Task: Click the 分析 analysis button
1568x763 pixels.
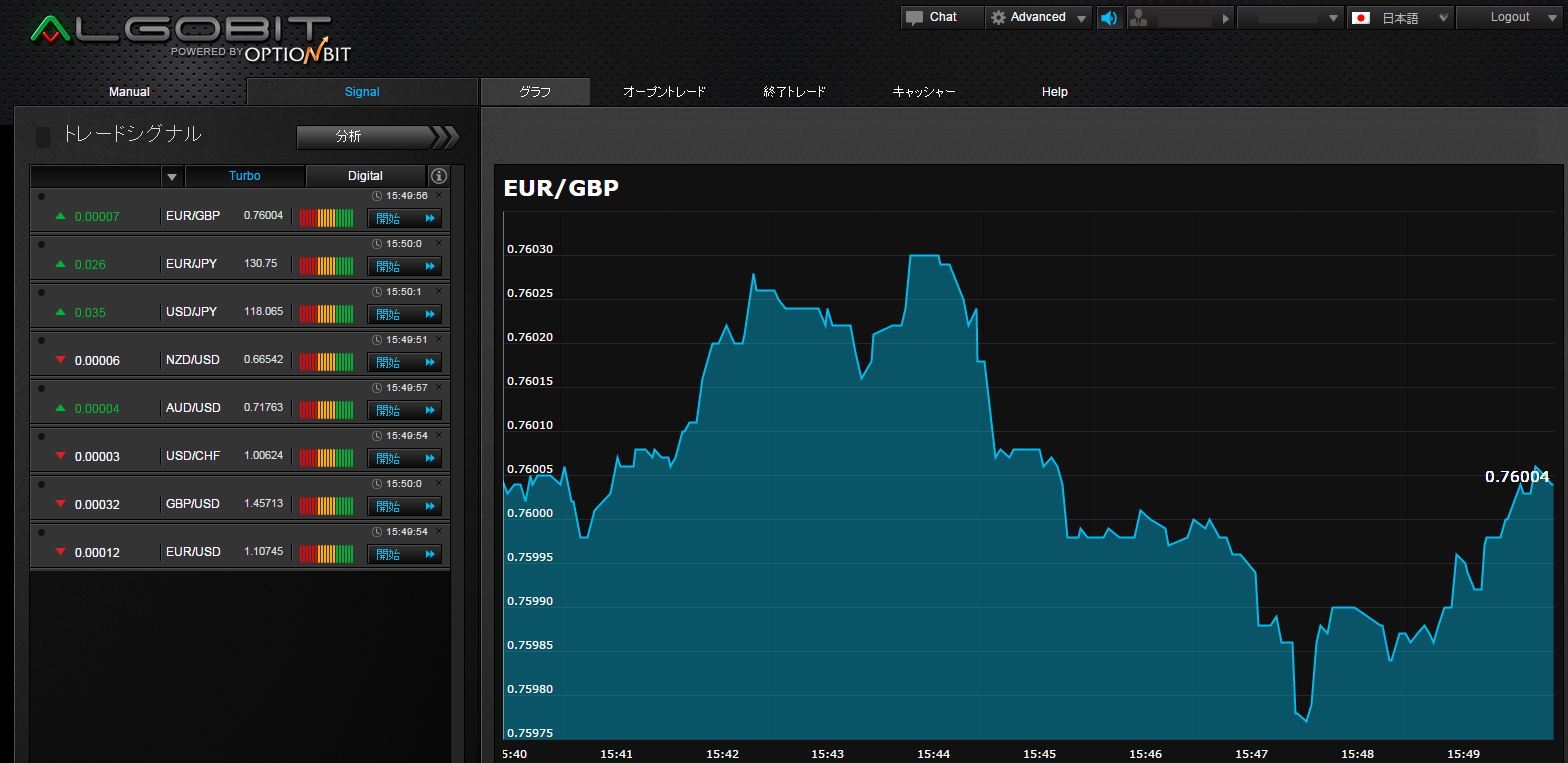Action: [x=378, y=137]
